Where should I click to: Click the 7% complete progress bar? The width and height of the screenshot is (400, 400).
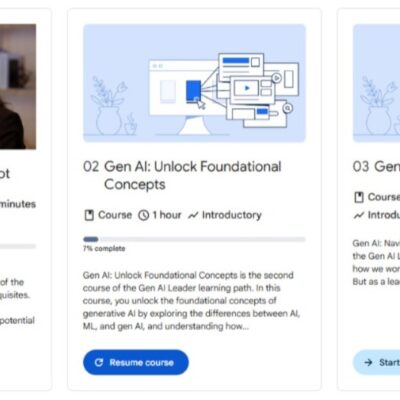click(194, 239)
